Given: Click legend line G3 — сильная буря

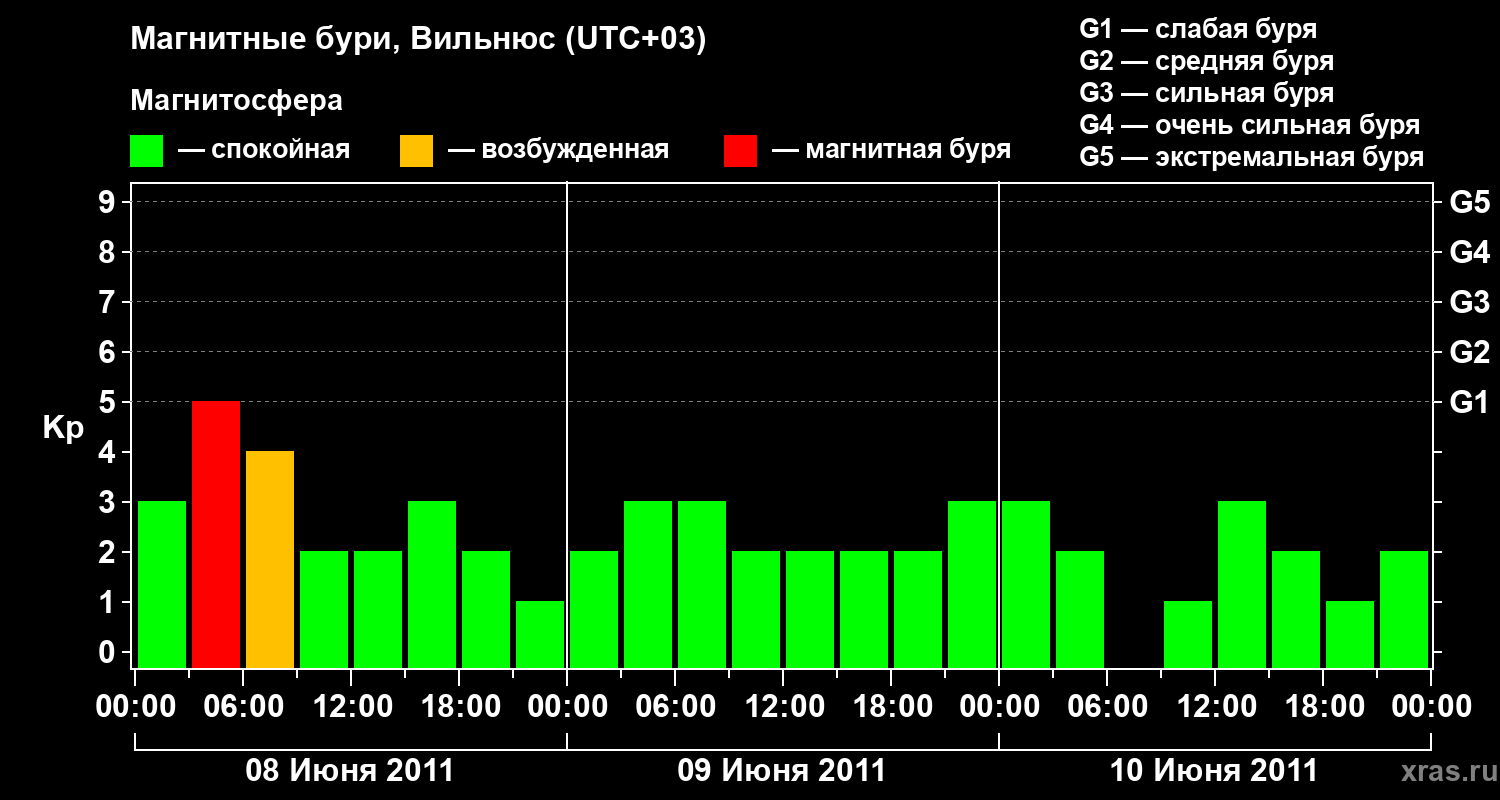Looking at the screenshot, I should tap(1206, 93).
